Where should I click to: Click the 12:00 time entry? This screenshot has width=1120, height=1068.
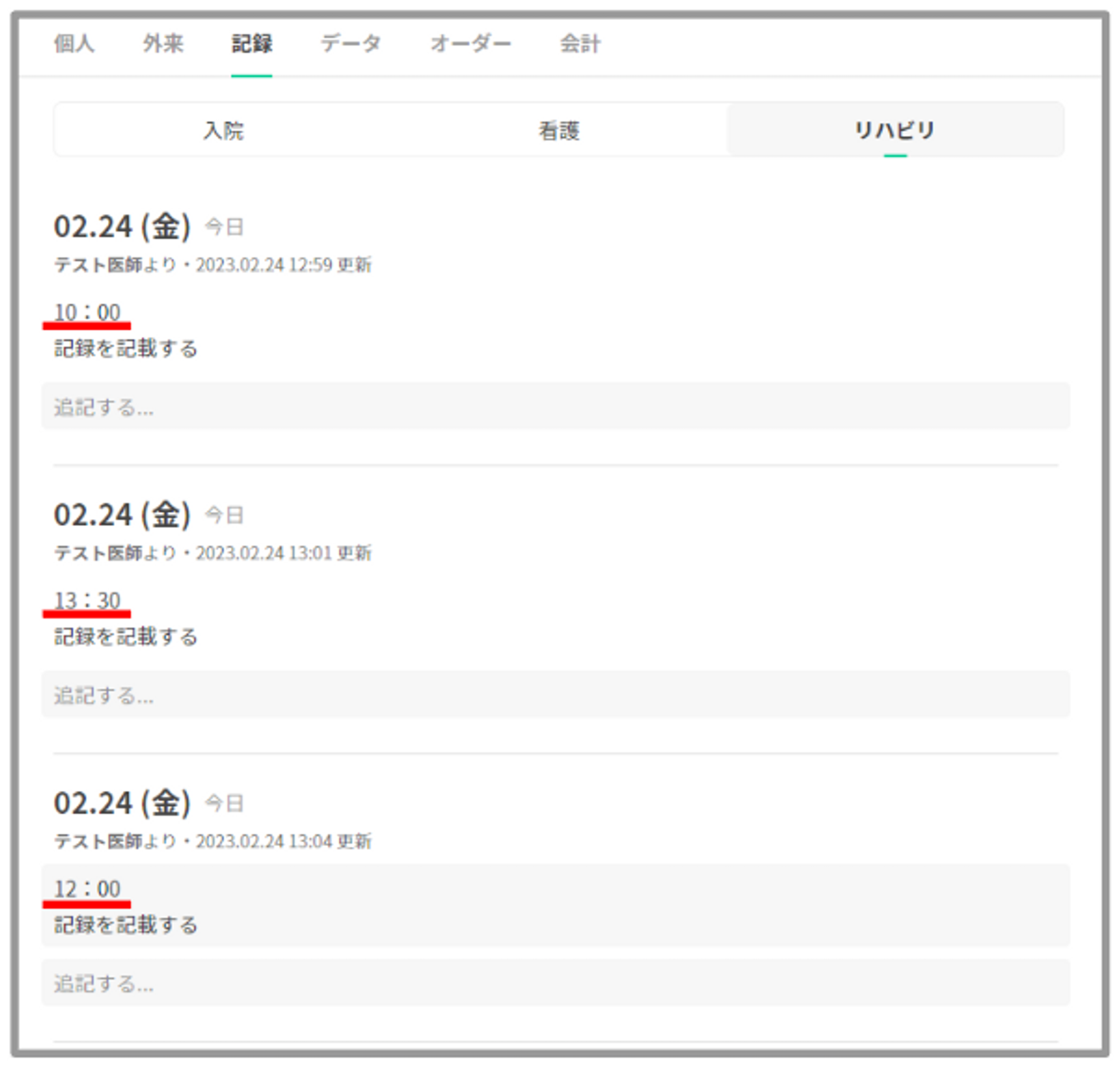[87, 889]
